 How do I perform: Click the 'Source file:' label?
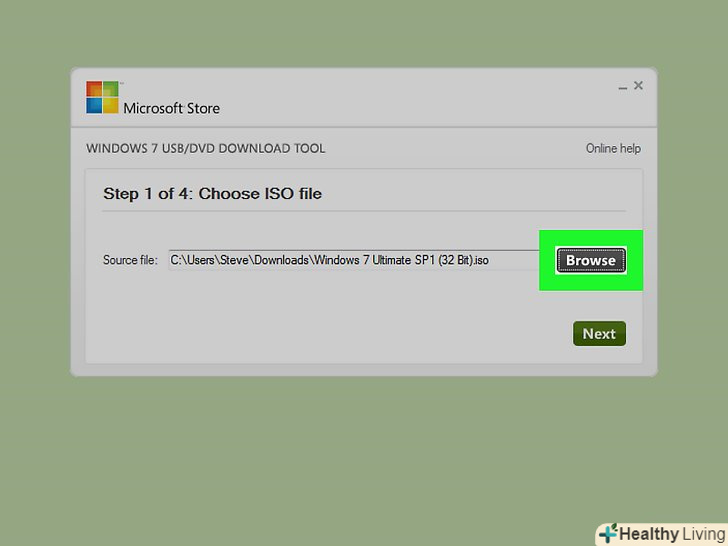click(x=130, y=260)
